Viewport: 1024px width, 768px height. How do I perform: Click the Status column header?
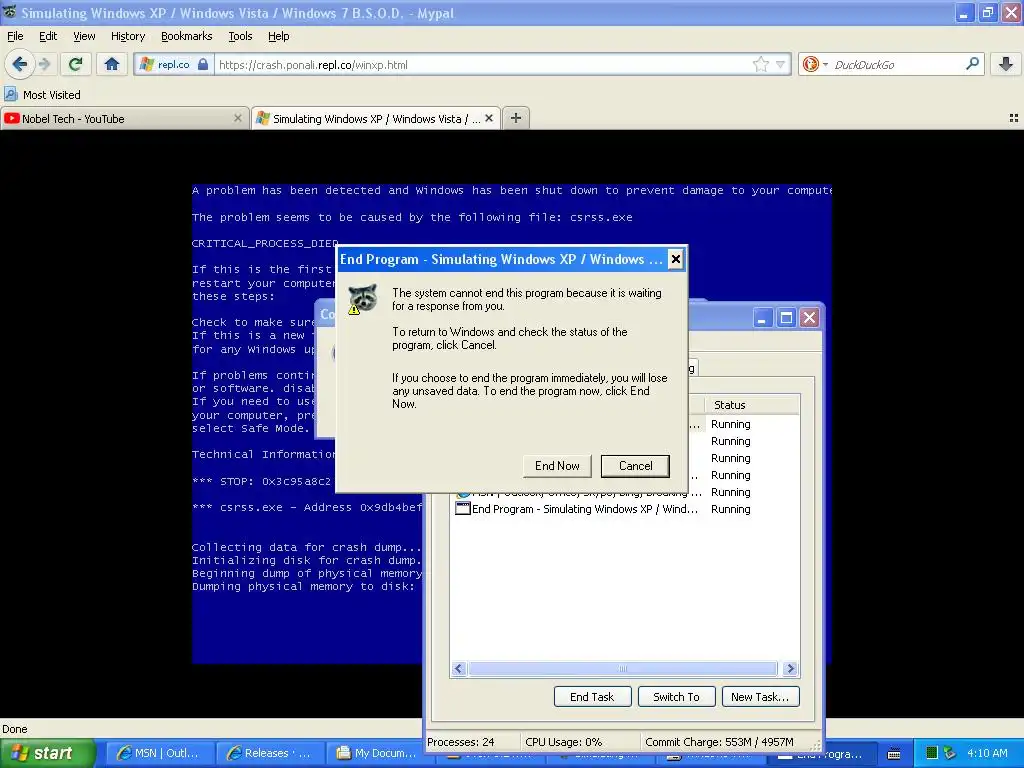tap(751, 405)
